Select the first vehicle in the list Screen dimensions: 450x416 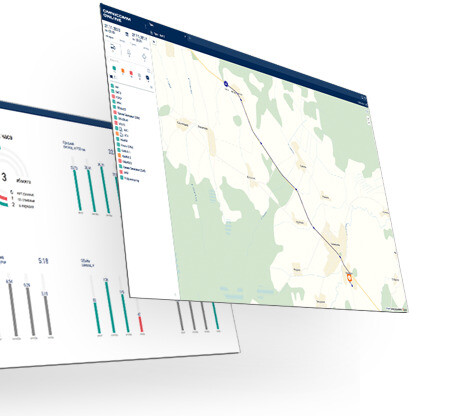pos(115,86)
